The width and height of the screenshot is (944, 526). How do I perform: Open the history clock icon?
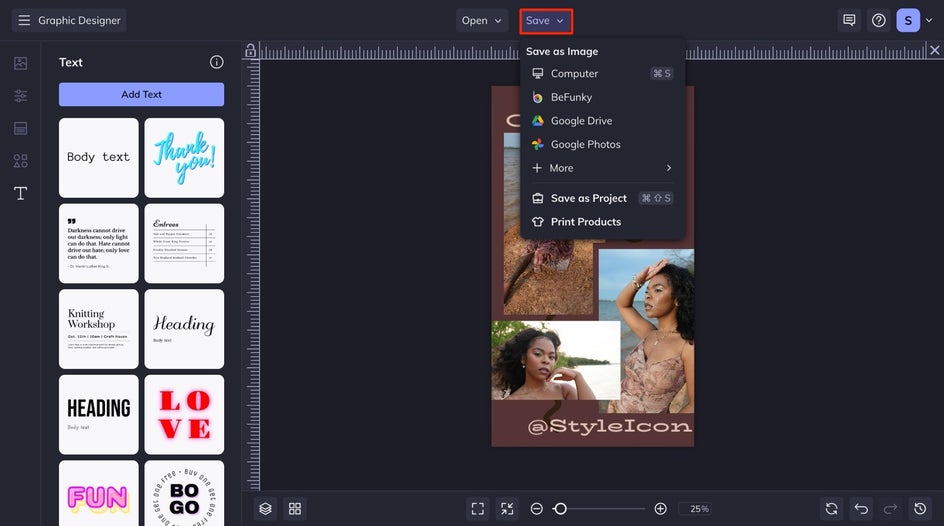click(920, 509)
